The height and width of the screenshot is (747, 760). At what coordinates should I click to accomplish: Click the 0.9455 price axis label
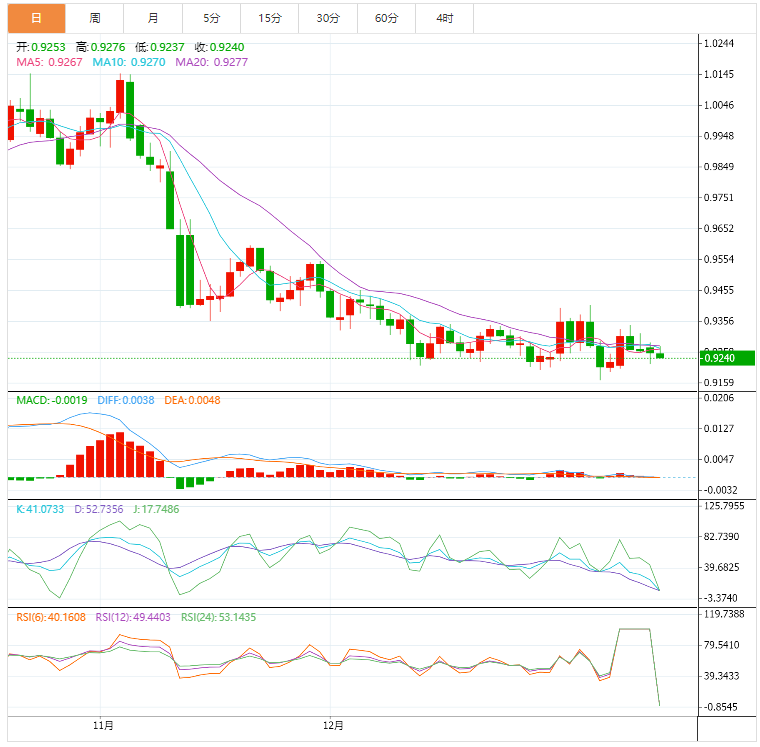(x=719, y=290)
